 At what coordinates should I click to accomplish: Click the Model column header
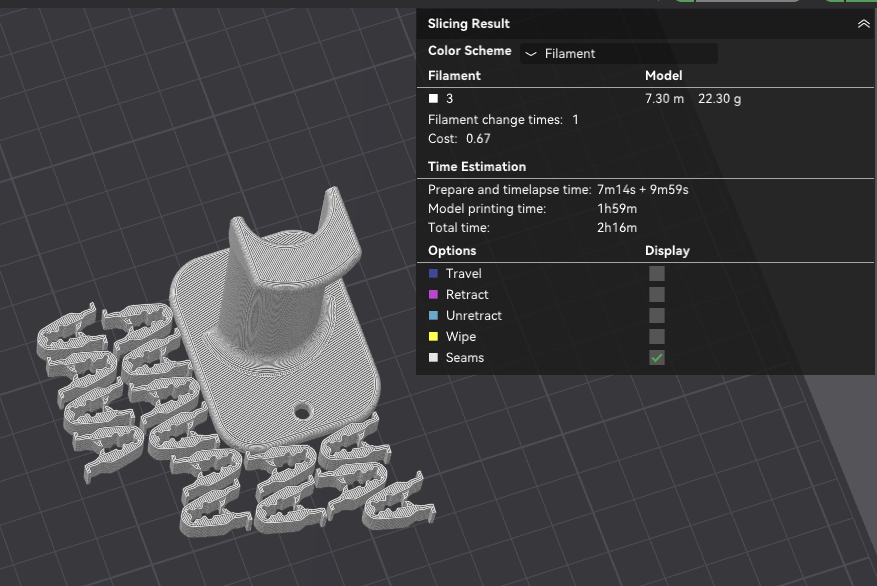pos(664,75)
